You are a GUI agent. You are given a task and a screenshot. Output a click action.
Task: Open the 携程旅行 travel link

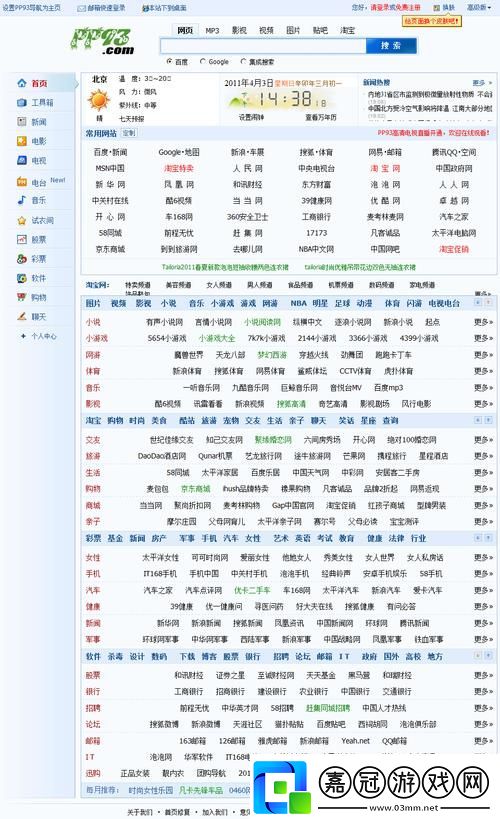[391, 456]
